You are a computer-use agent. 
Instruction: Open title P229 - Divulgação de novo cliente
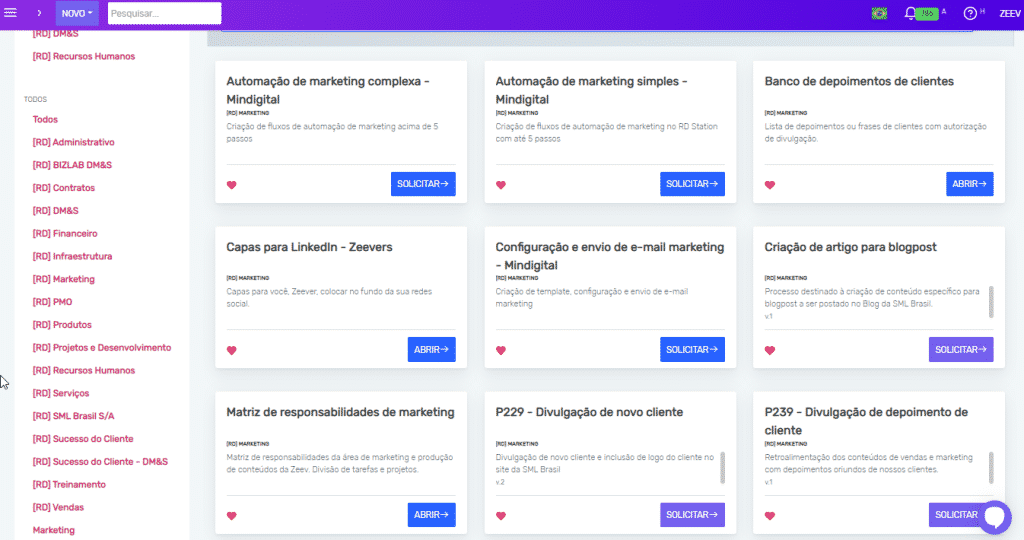click(589, 413)
